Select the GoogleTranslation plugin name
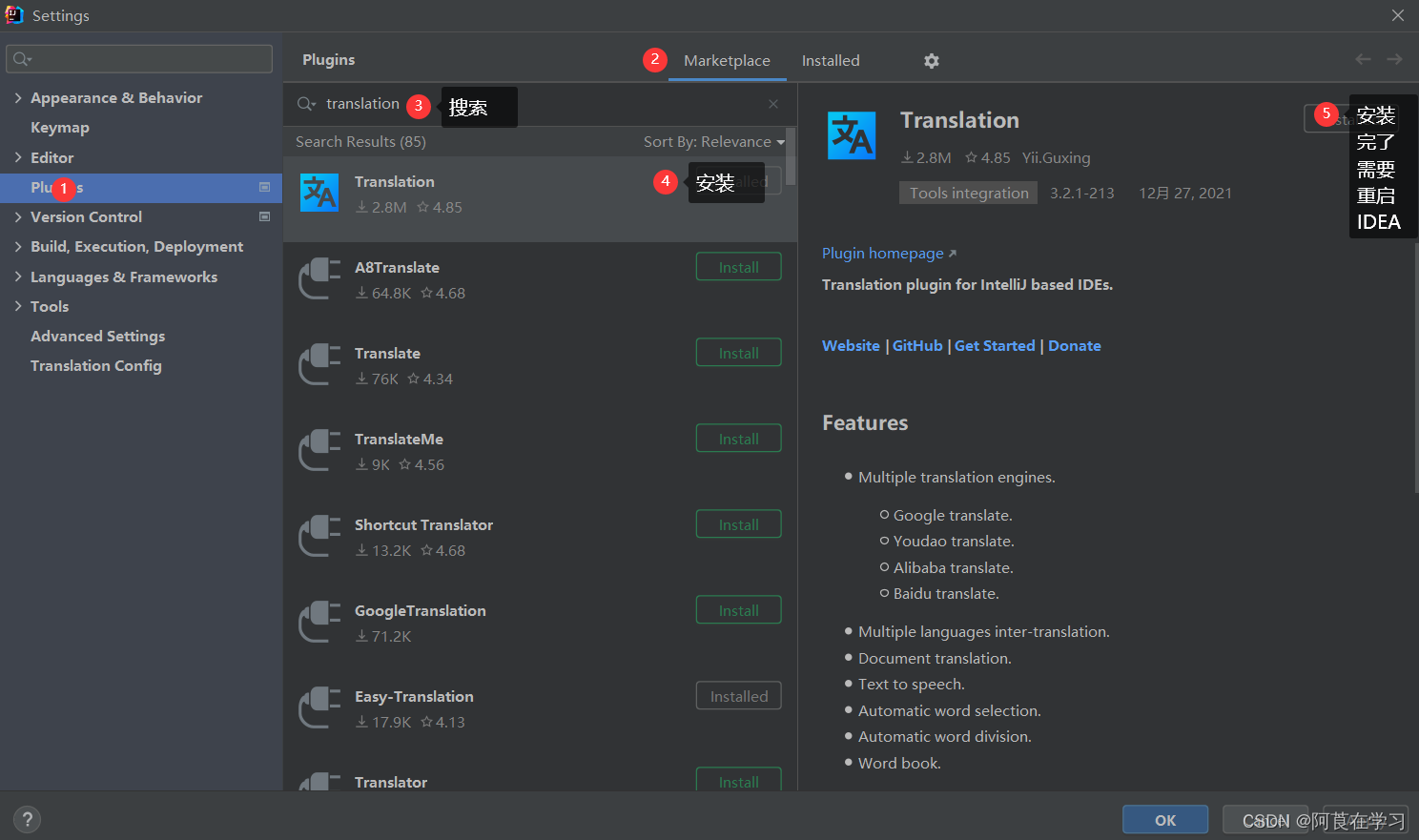Image resolution: width=1419 pixels, height=840 pixels. [421, 610]
